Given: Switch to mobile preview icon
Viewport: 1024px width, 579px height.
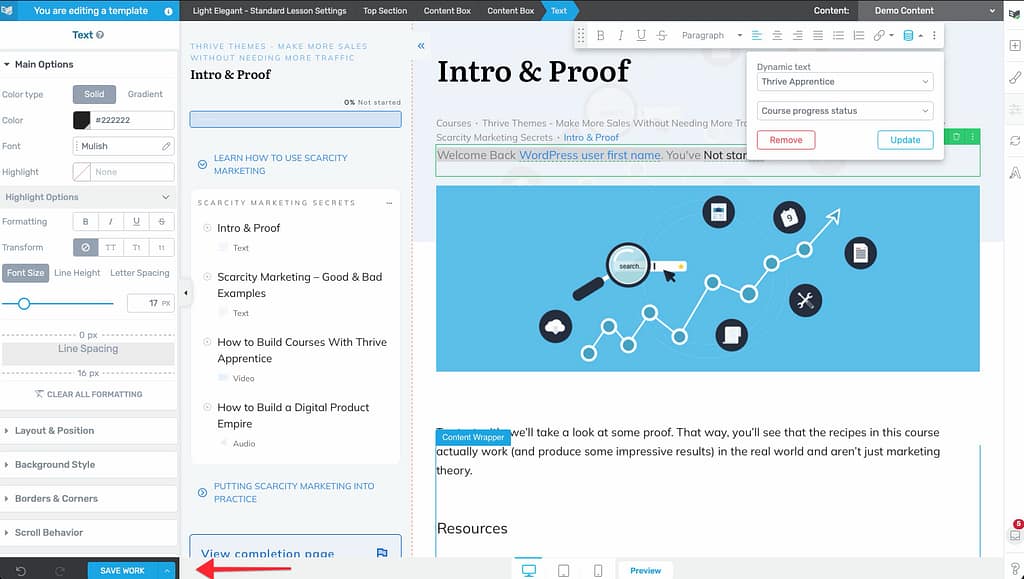Looking at the screenshot, I should [x=598, y=570].
